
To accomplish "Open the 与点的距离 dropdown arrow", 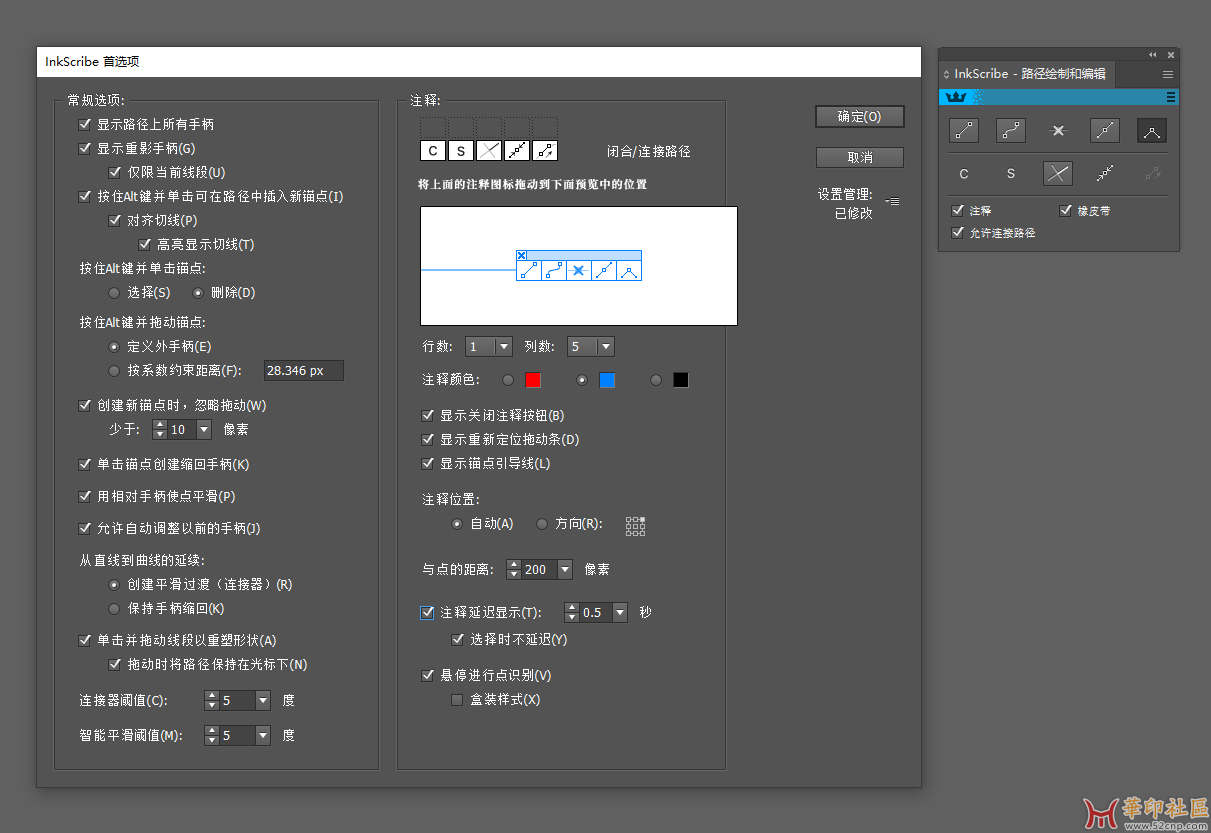I will (x=565, y=569).
